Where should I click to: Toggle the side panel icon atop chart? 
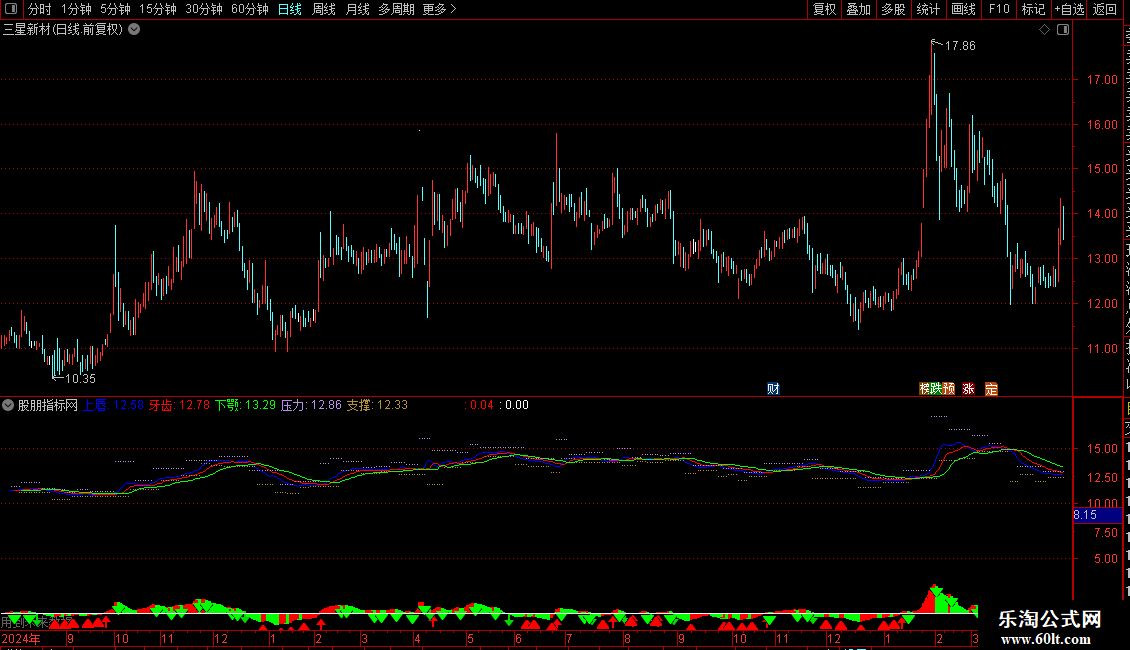click(1063, 30)
